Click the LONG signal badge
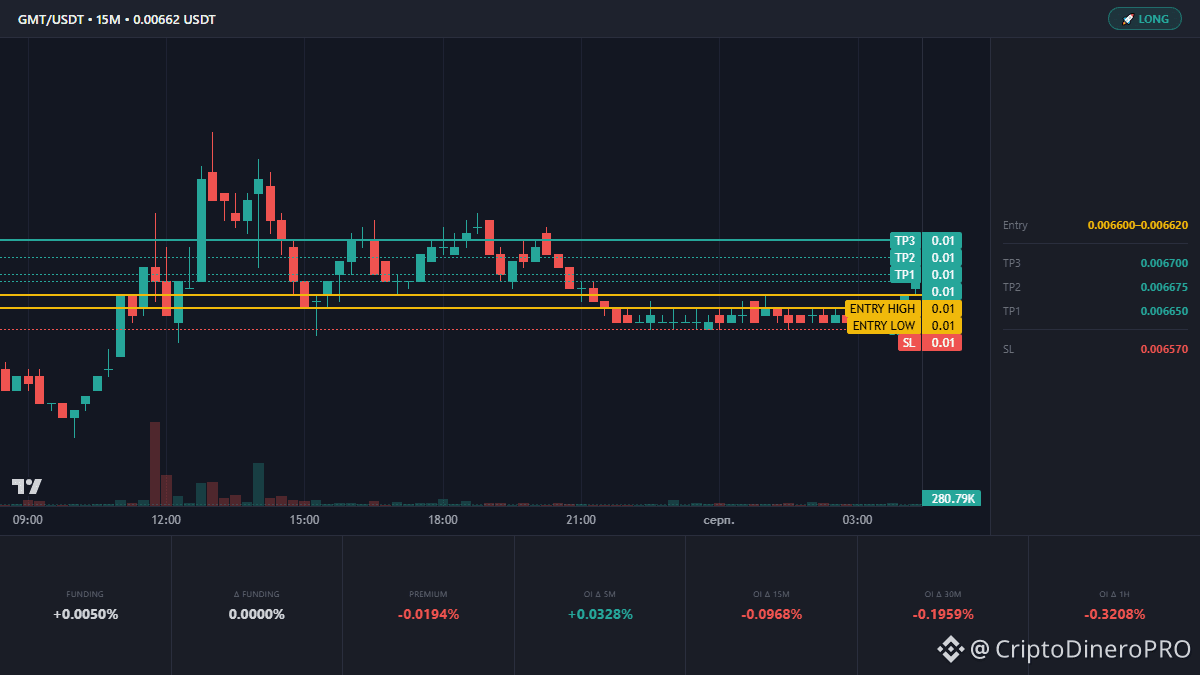1200x675 pixels. [x=1144, y=19]
